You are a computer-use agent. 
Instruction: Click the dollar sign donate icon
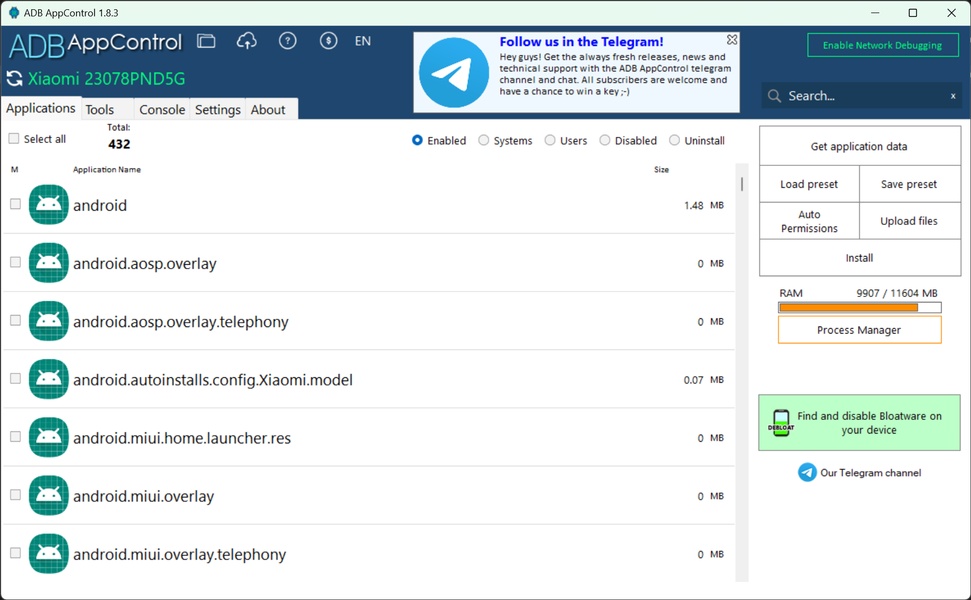pos(328,41)
